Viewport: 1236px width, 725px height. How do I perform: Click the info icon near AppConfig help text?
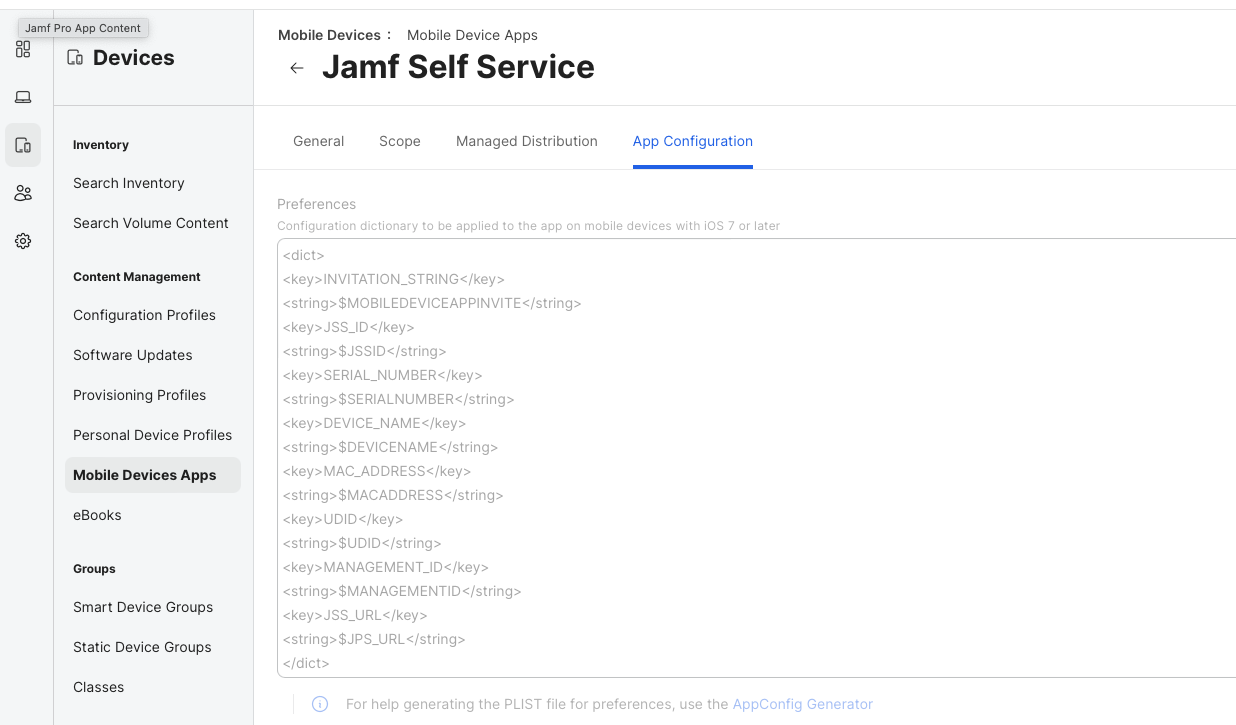click(x=320, y=704)
